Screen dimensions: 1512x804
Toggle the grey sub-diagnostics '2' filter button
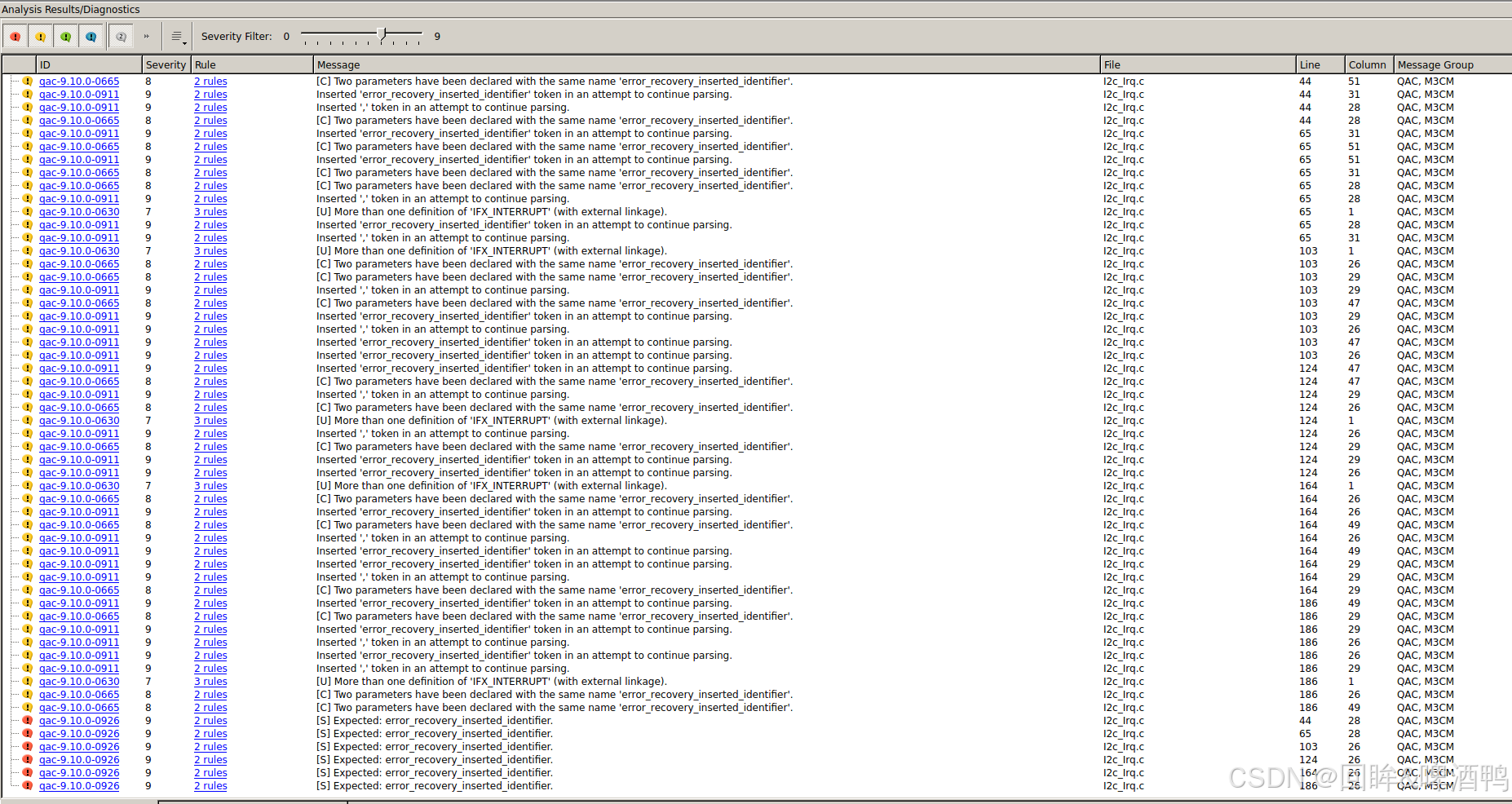coord(121,37)
